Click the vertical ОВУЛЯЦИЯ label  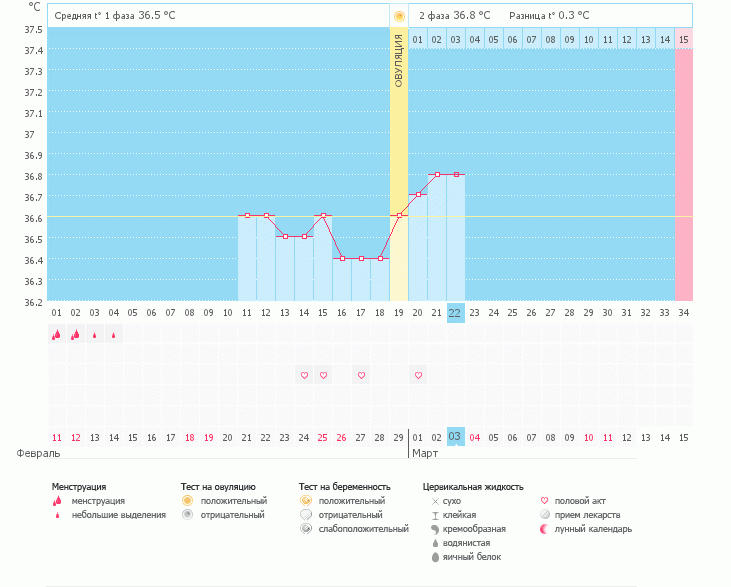pos(399,60)
